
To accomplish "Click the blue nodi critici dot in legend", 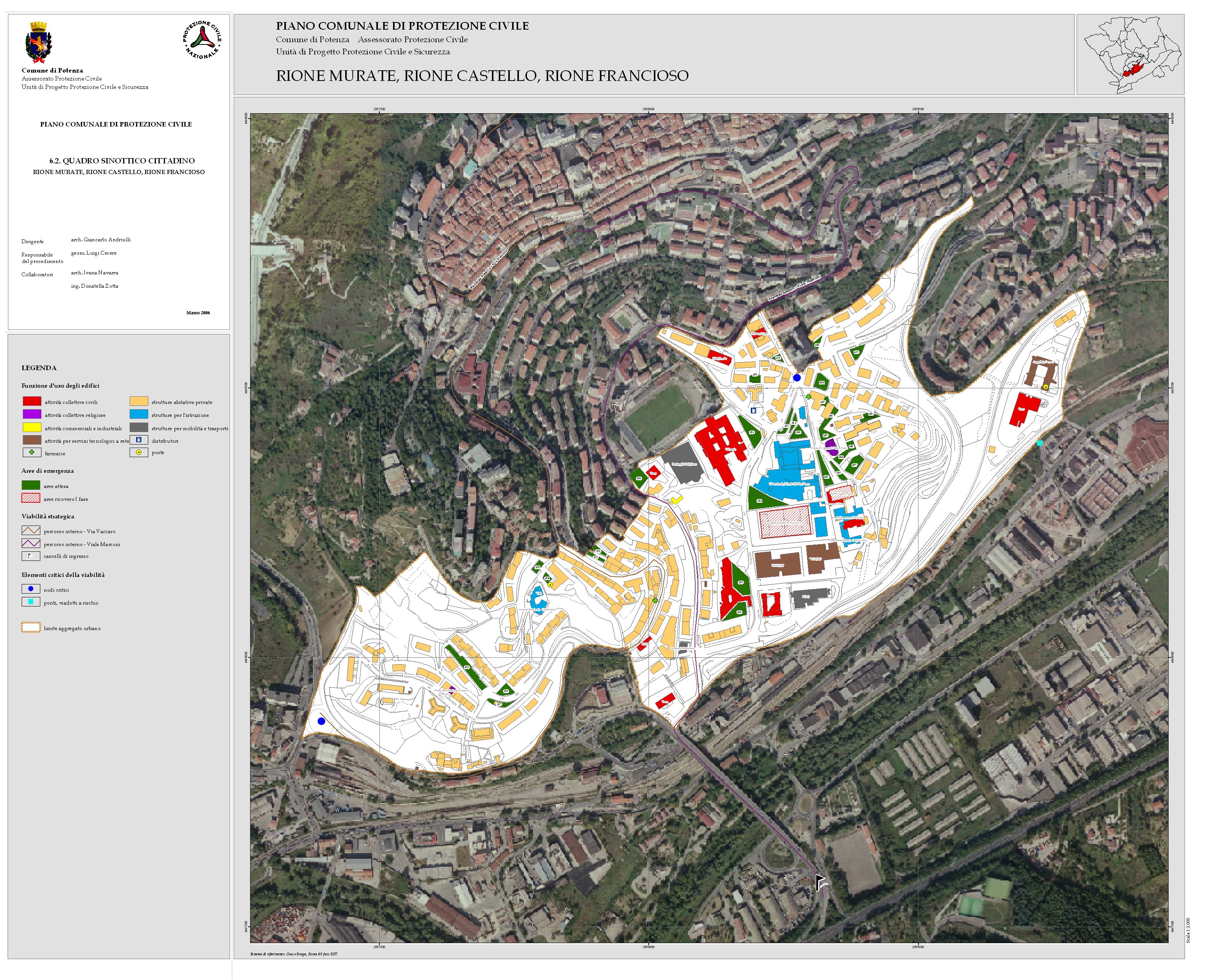I will [30, 589].
